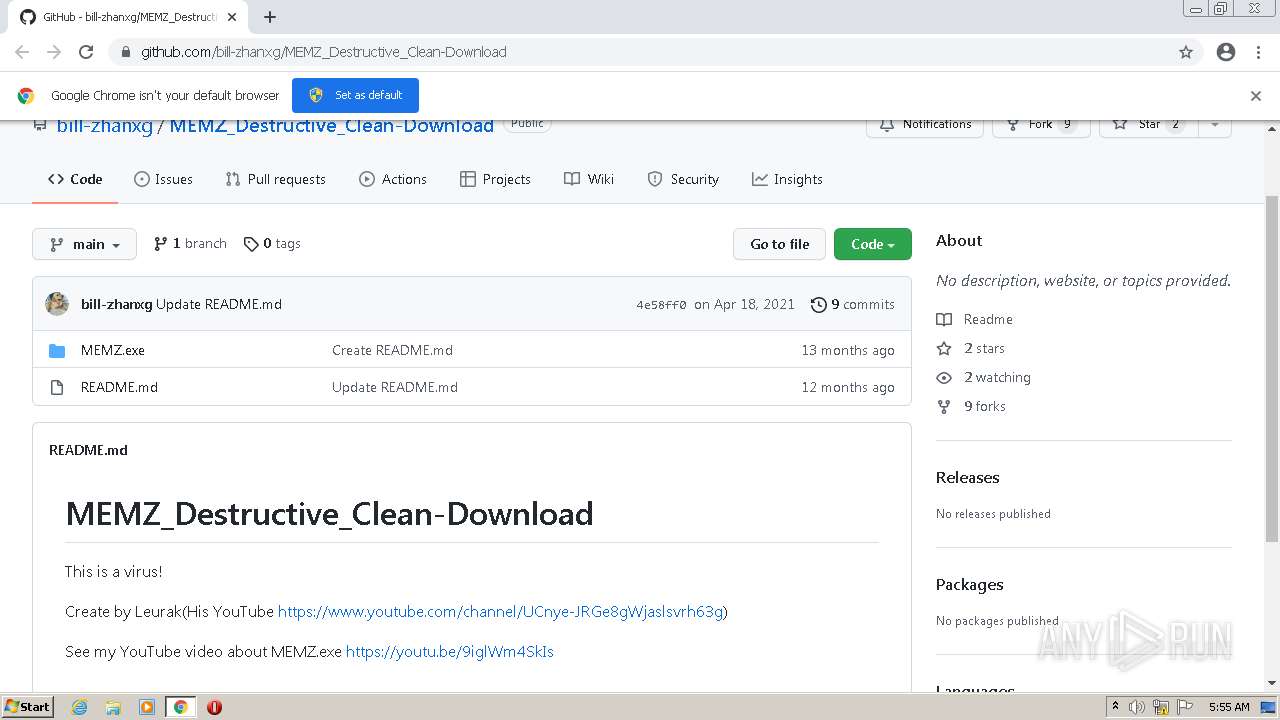The height and width of the screenshot is (720, 1280).
Task: Open the youtu.be MEMZ video link
Action: point(450,652)
